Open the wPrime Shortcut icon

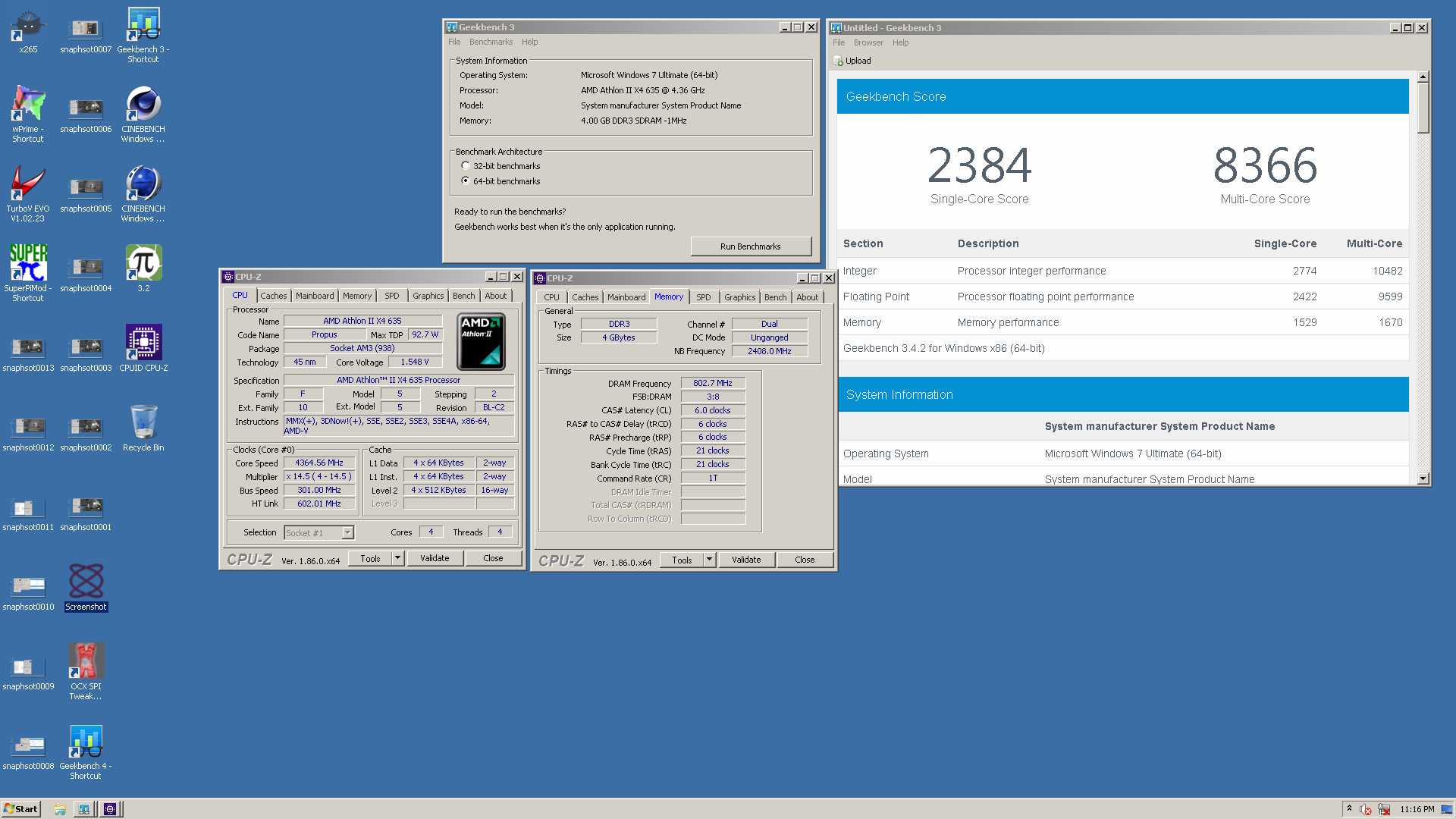pos(28,115)
